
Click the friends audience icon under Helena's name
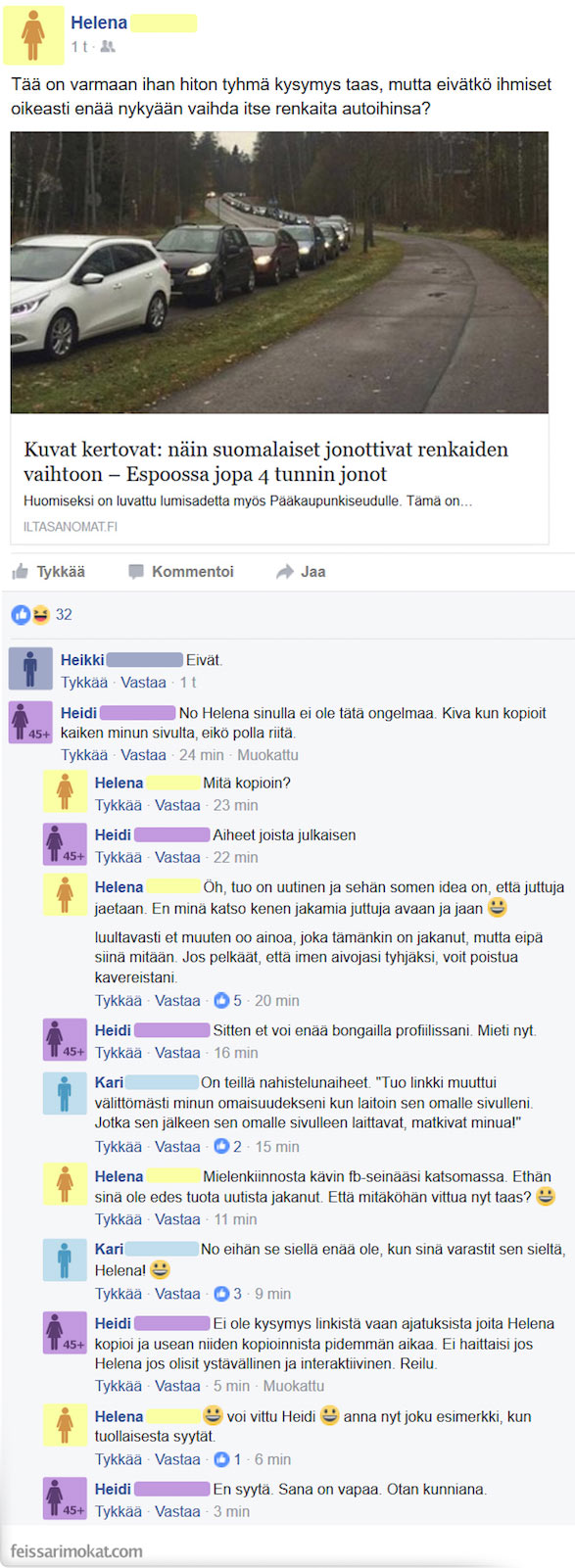[x=108, y=47]
